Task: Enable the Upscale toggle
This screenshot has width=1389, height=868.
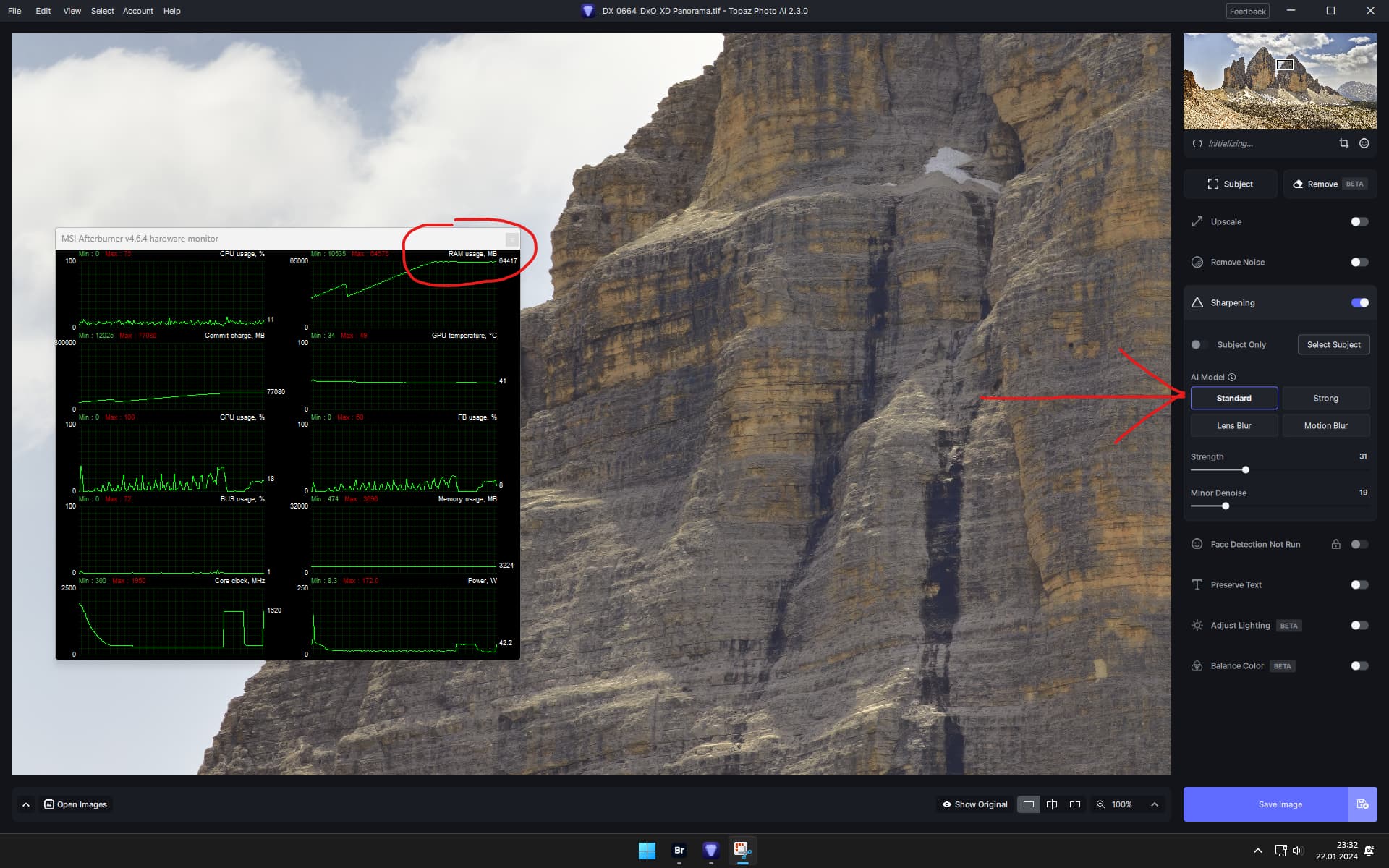Action: coord(1359,221)
